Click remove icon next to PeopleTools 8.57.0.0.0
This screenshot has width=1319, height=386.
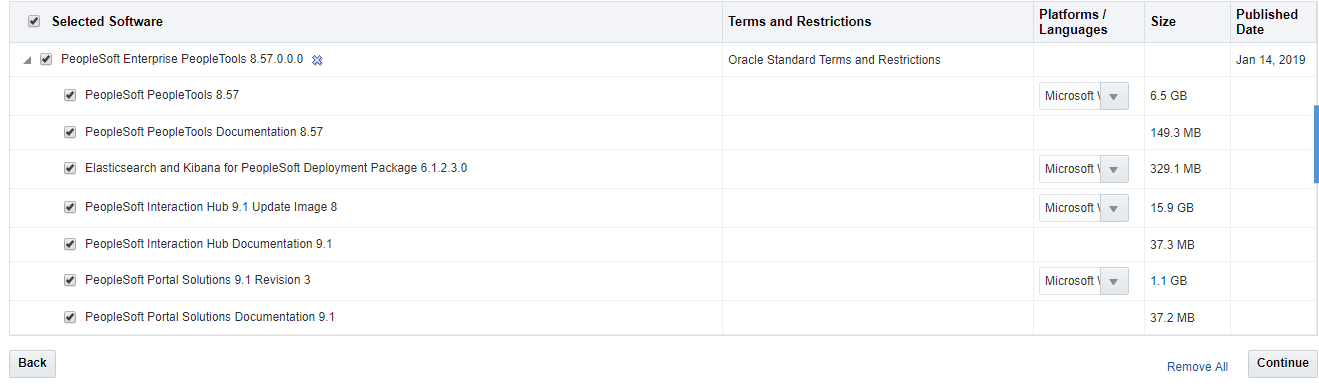point(317,60)
